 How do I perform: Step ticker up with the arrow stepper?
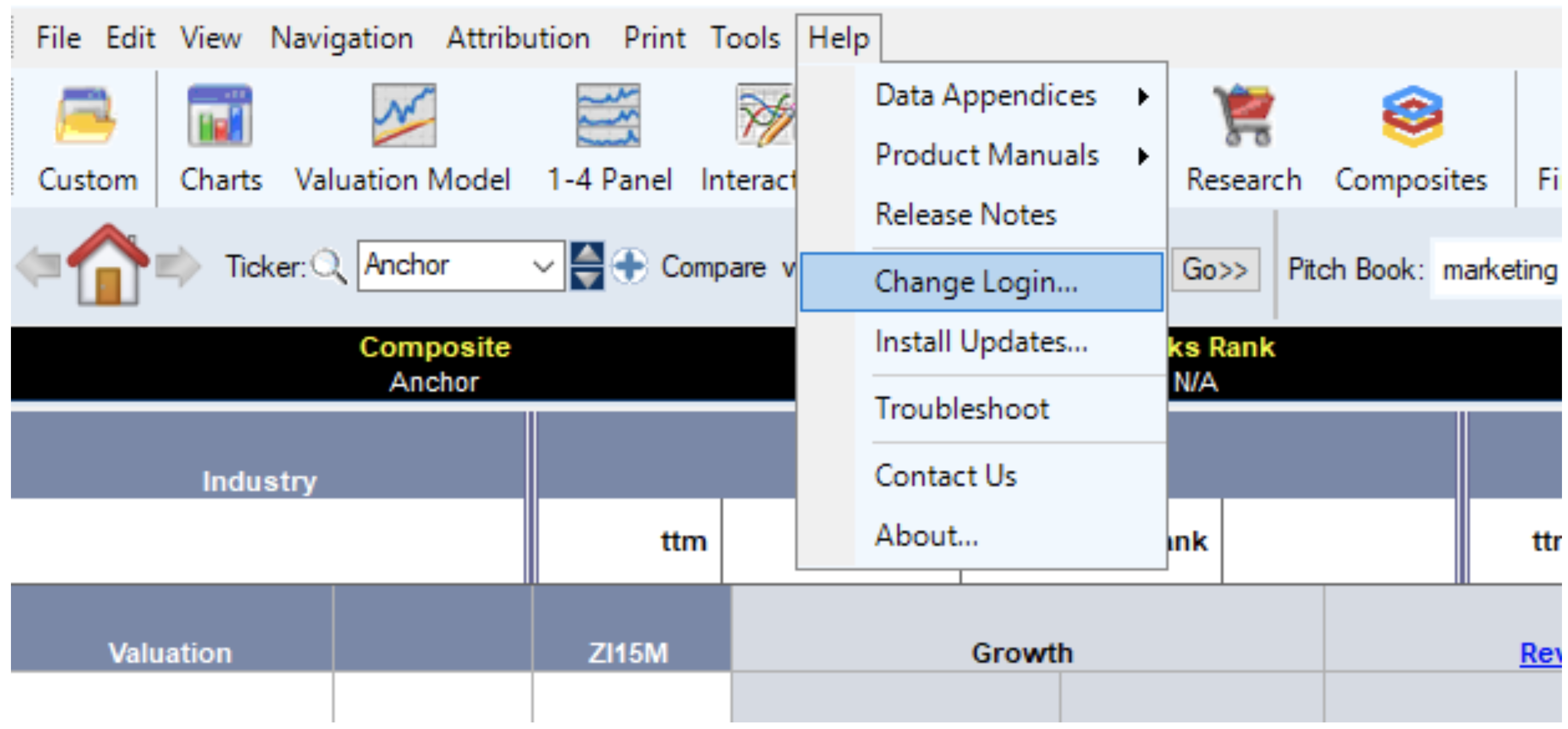(x=587, y=254)
